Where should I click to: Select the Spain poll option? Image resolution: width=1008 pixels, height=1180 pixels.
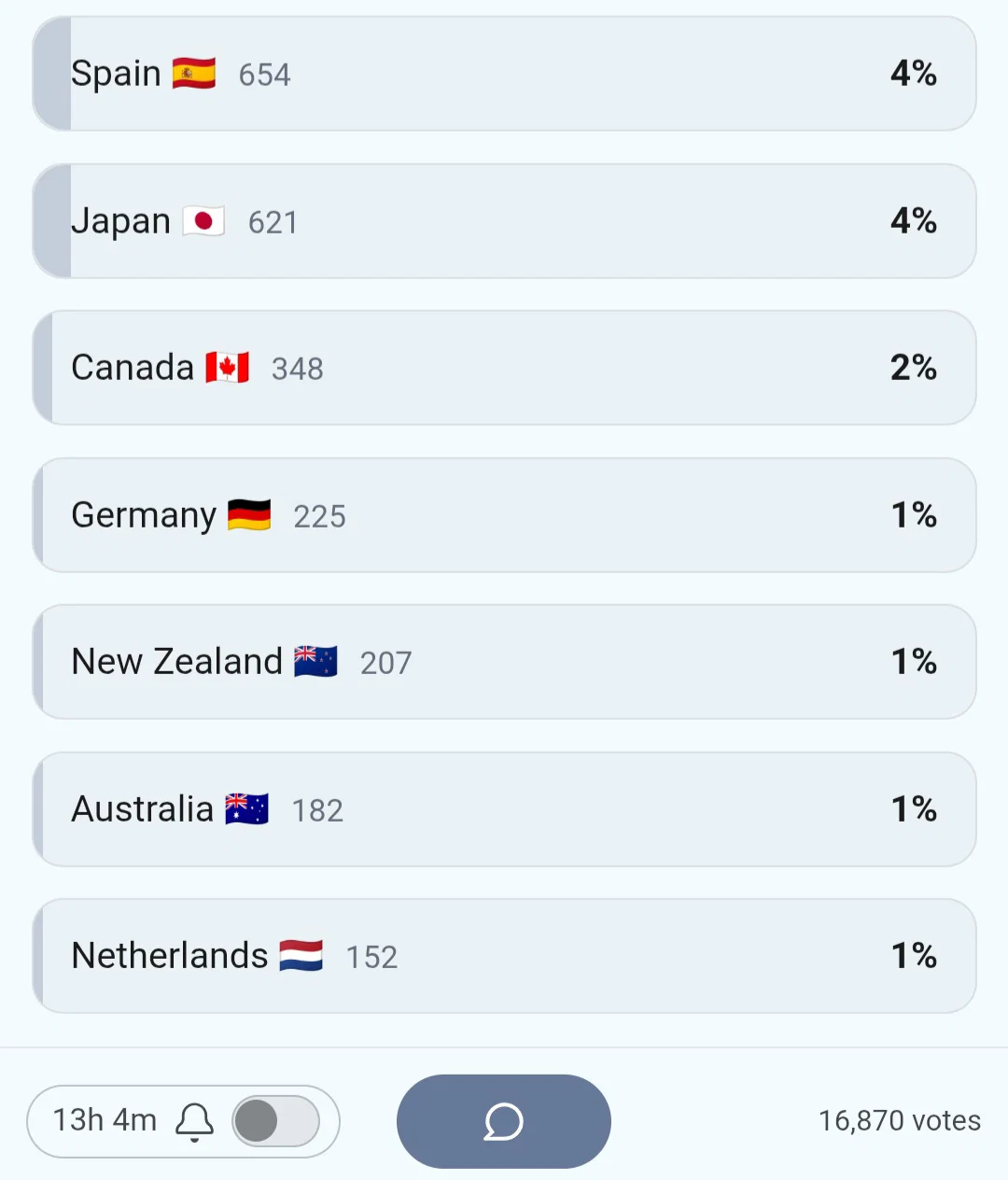point(504,74)
